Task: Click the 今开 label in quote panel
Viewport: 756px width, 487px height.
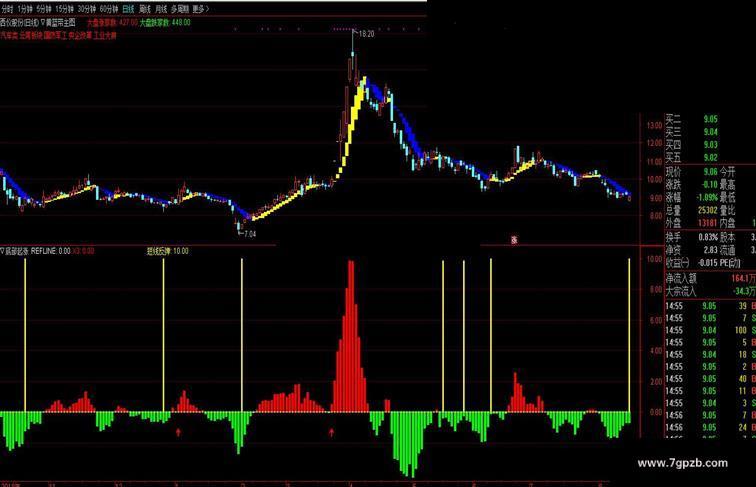Action: pos(728,172)
